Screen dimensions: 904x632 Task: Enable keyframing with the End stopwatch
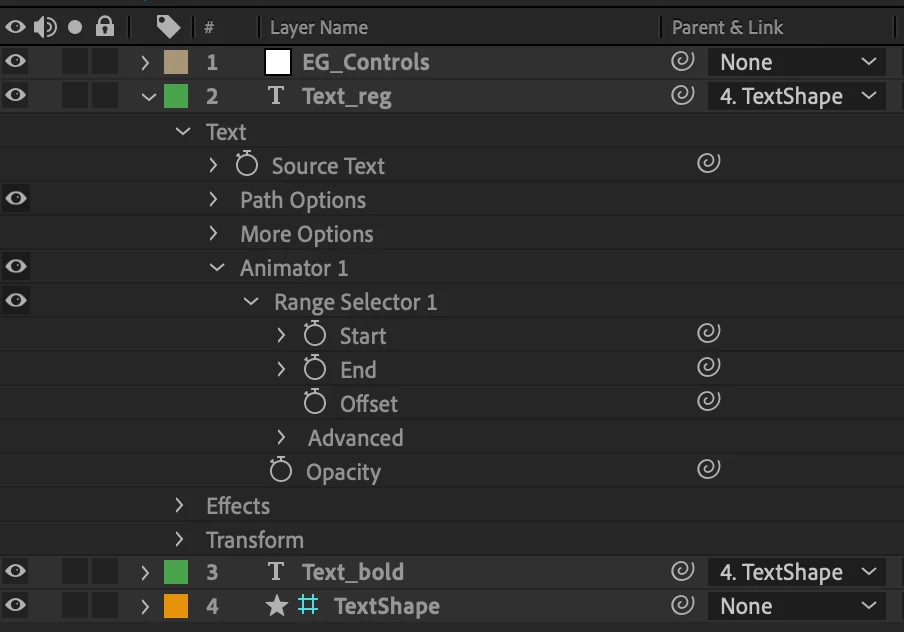pos(315,369)
